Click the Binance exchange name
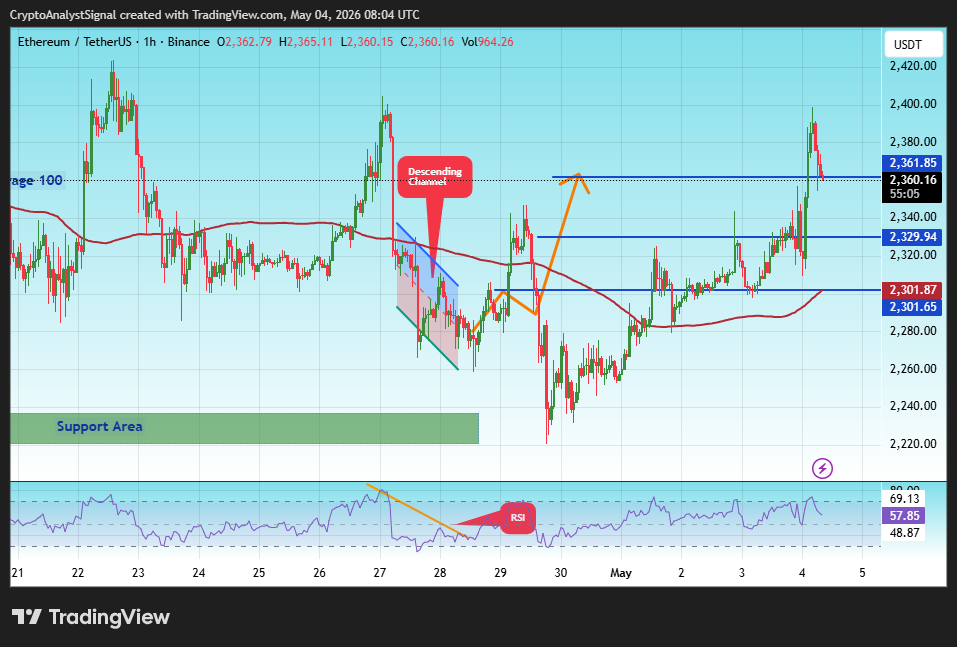Image resolution: width=957 pixels, height=647 pixels. tap(189, 42)
